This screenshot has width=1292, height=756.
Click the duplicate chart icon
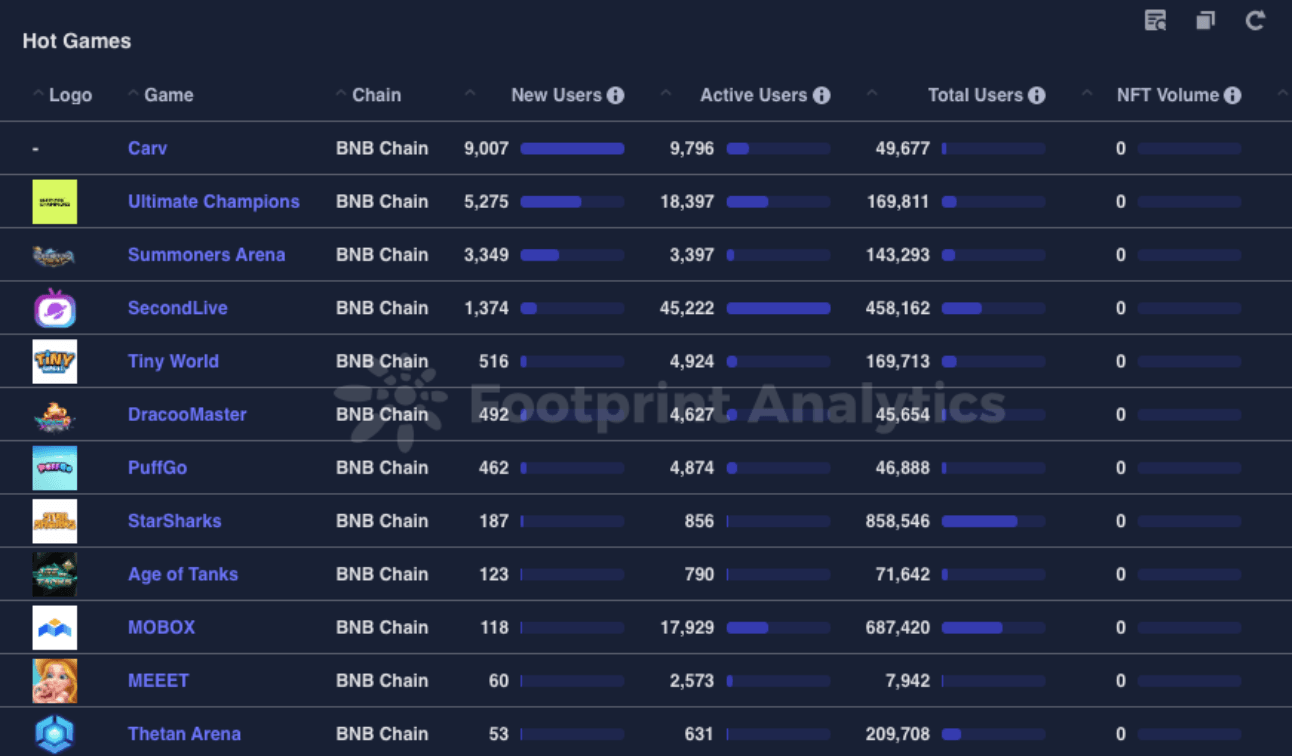pos(1205,20)
